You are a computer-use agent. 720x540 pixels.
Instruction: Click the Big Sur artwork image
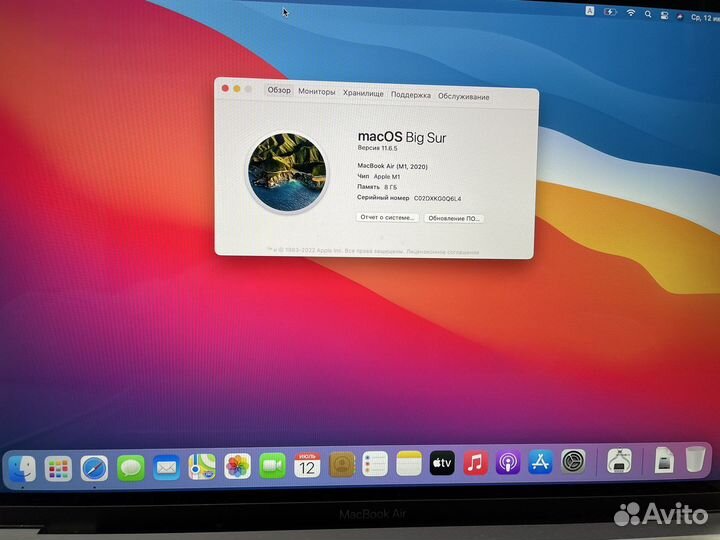click(x=287, y=172)
